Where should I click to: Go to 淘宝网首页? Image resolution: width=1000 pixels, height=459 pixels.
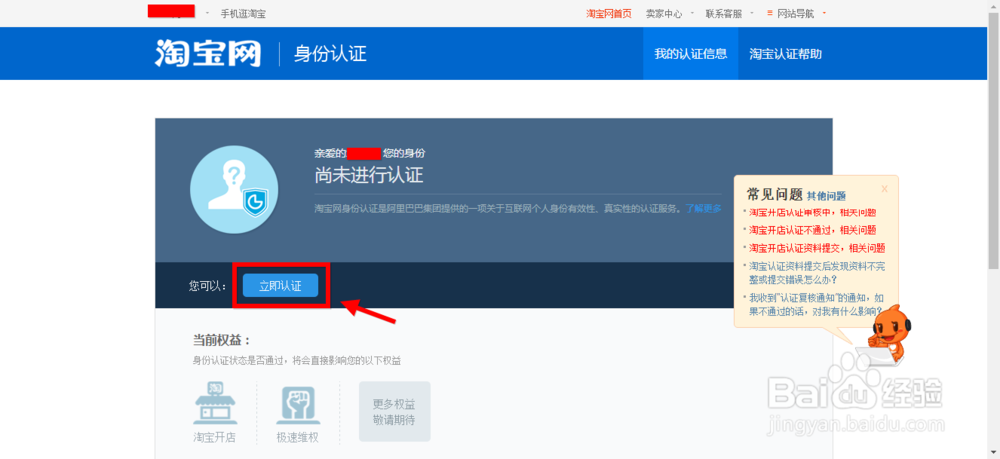(x=609, y=13)
